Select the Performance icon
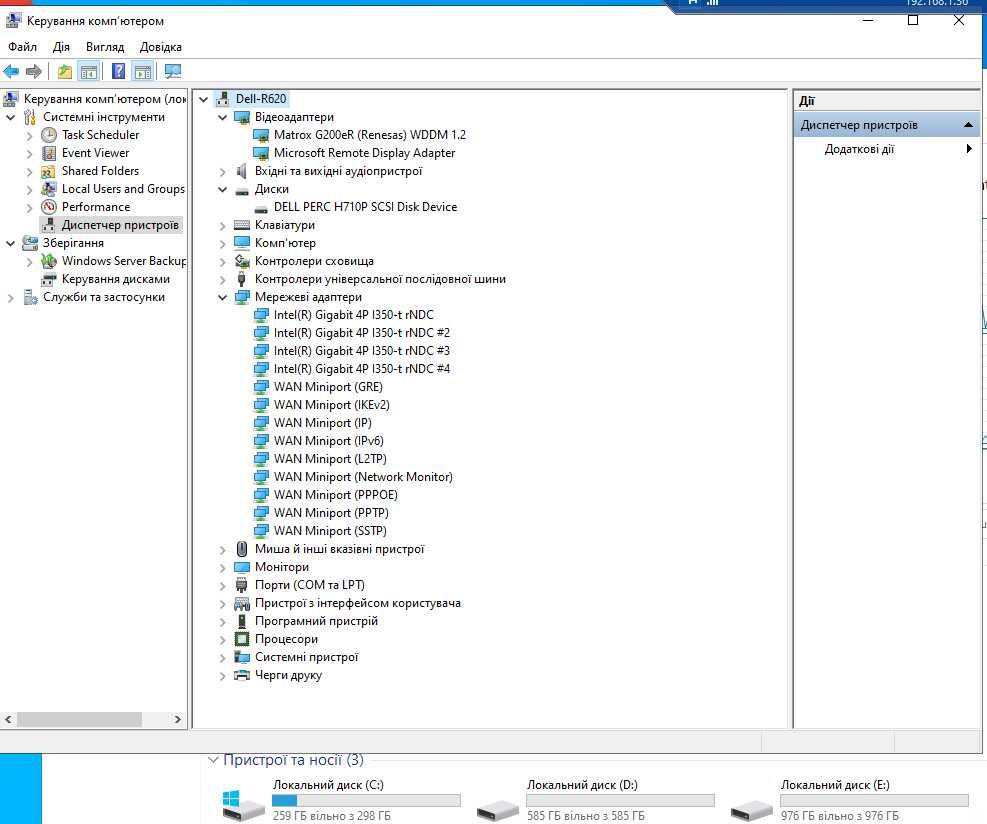 (49, 207)
